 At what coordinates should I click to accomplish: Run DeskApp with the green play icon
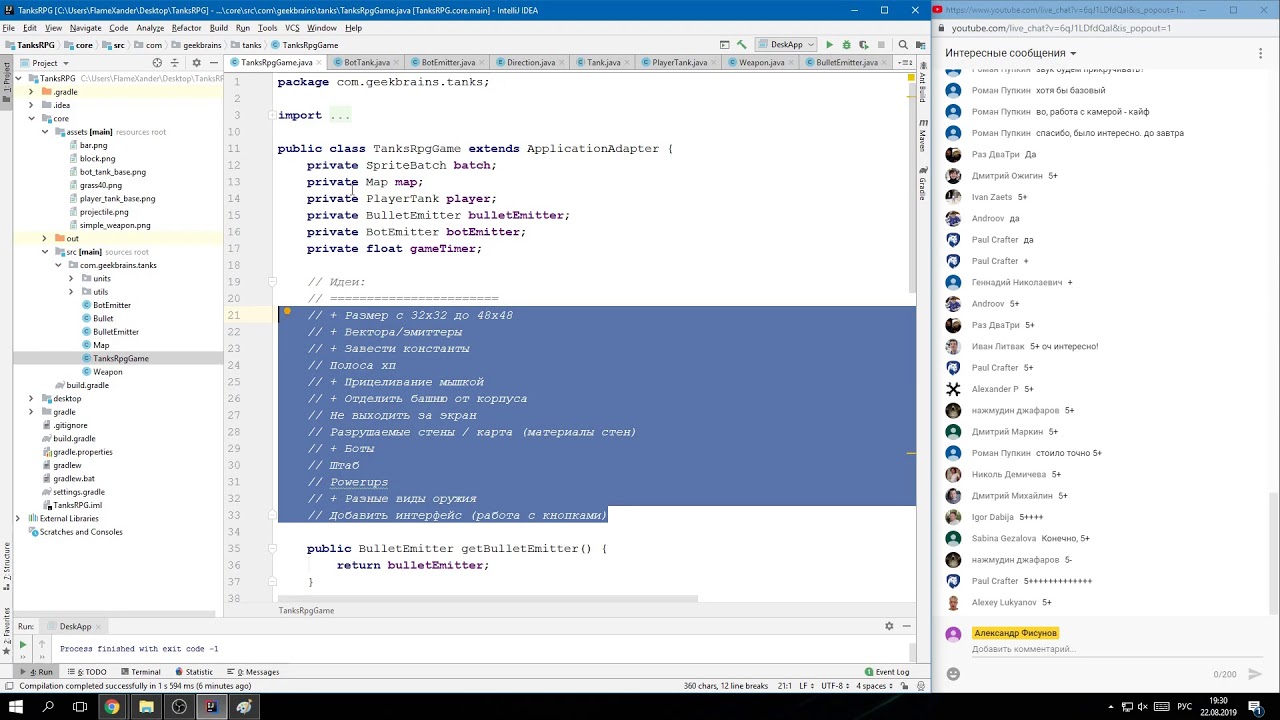829,45
